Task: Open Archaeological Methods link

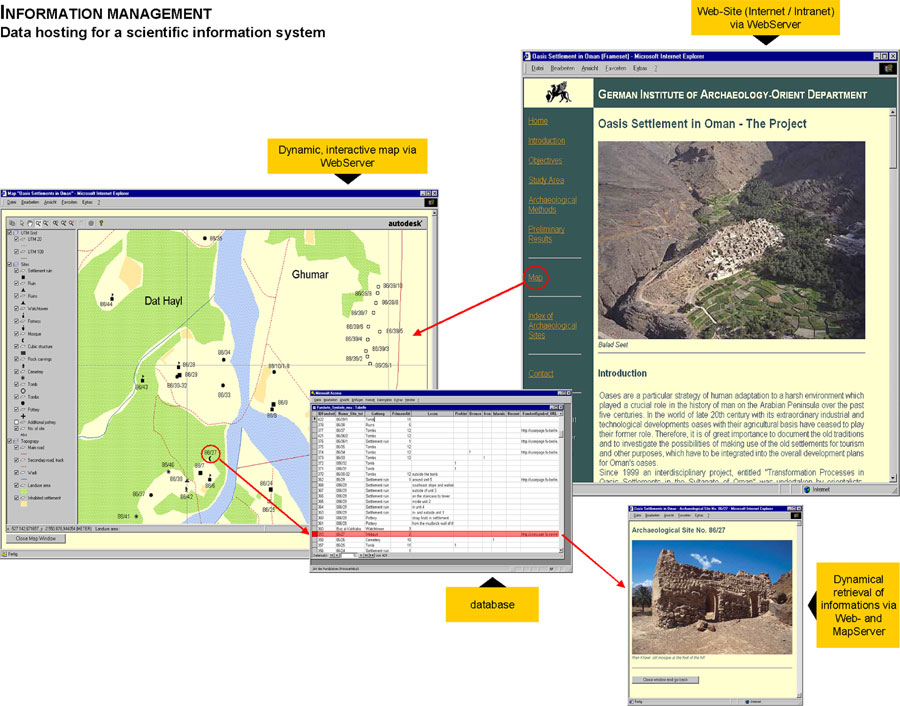Action: [x=552, y=205]
